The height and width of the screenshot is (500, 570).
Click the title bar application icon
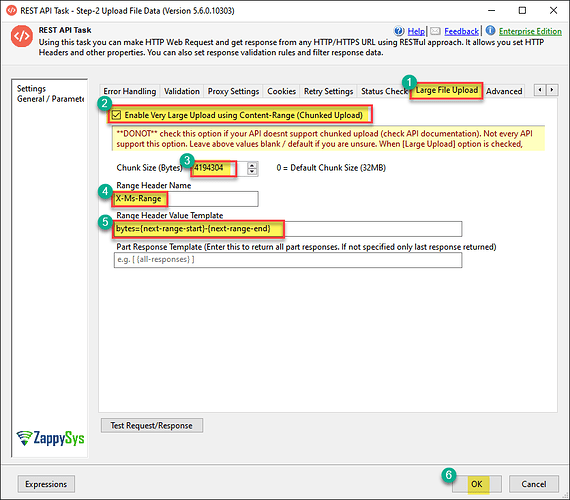tap(11, 10)
